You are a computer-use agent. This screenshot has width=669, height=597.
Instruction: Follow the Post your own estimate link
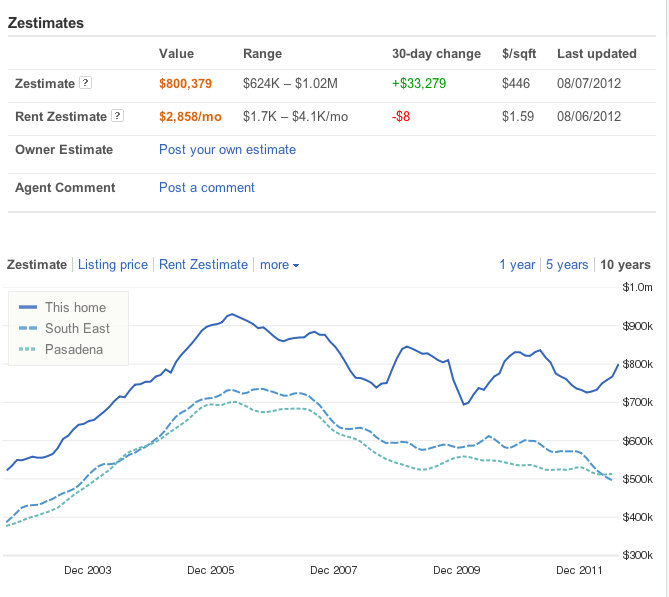coord(227,150)
